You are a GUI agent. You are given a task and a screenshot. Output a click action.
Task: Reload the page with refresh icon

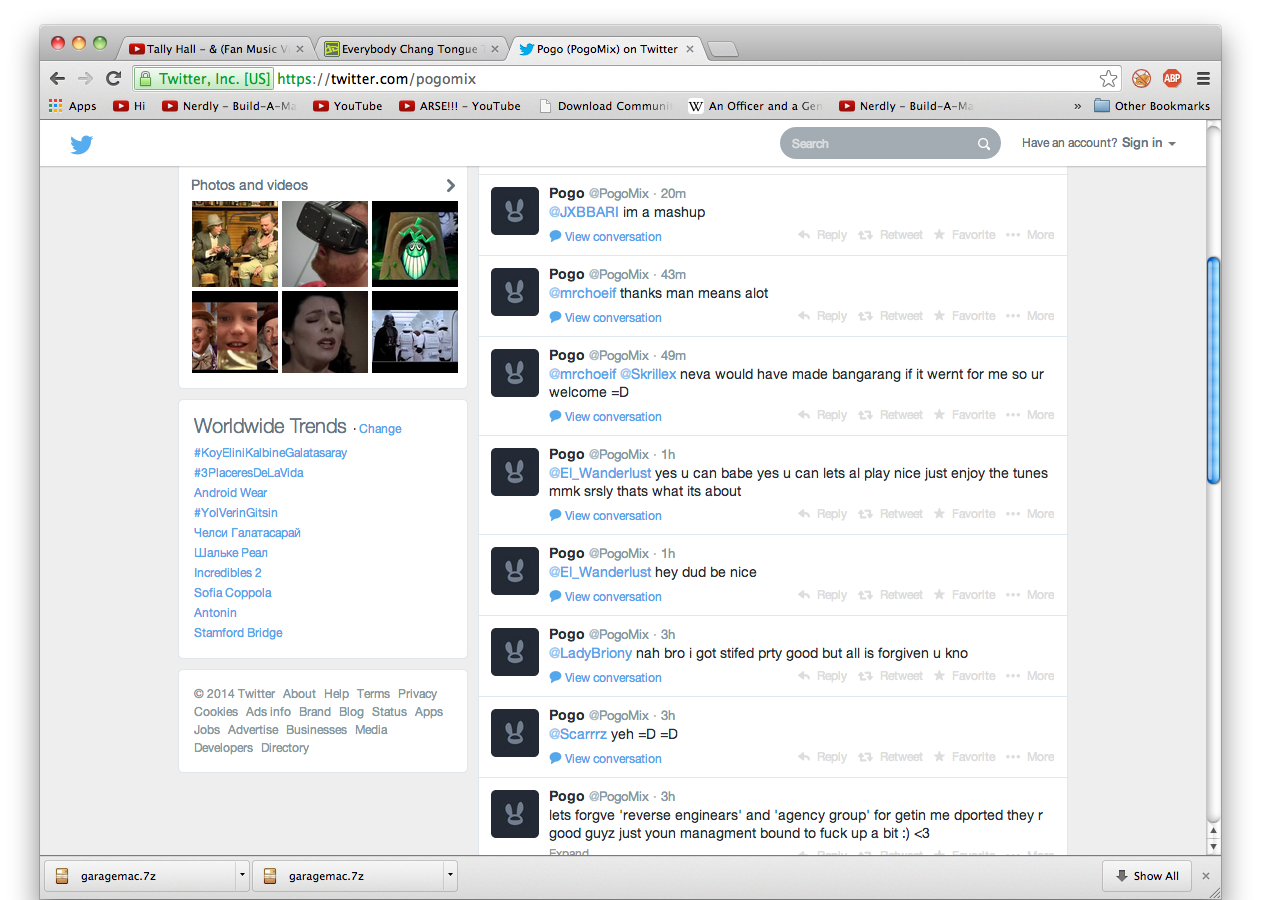[x=114, y=79]
